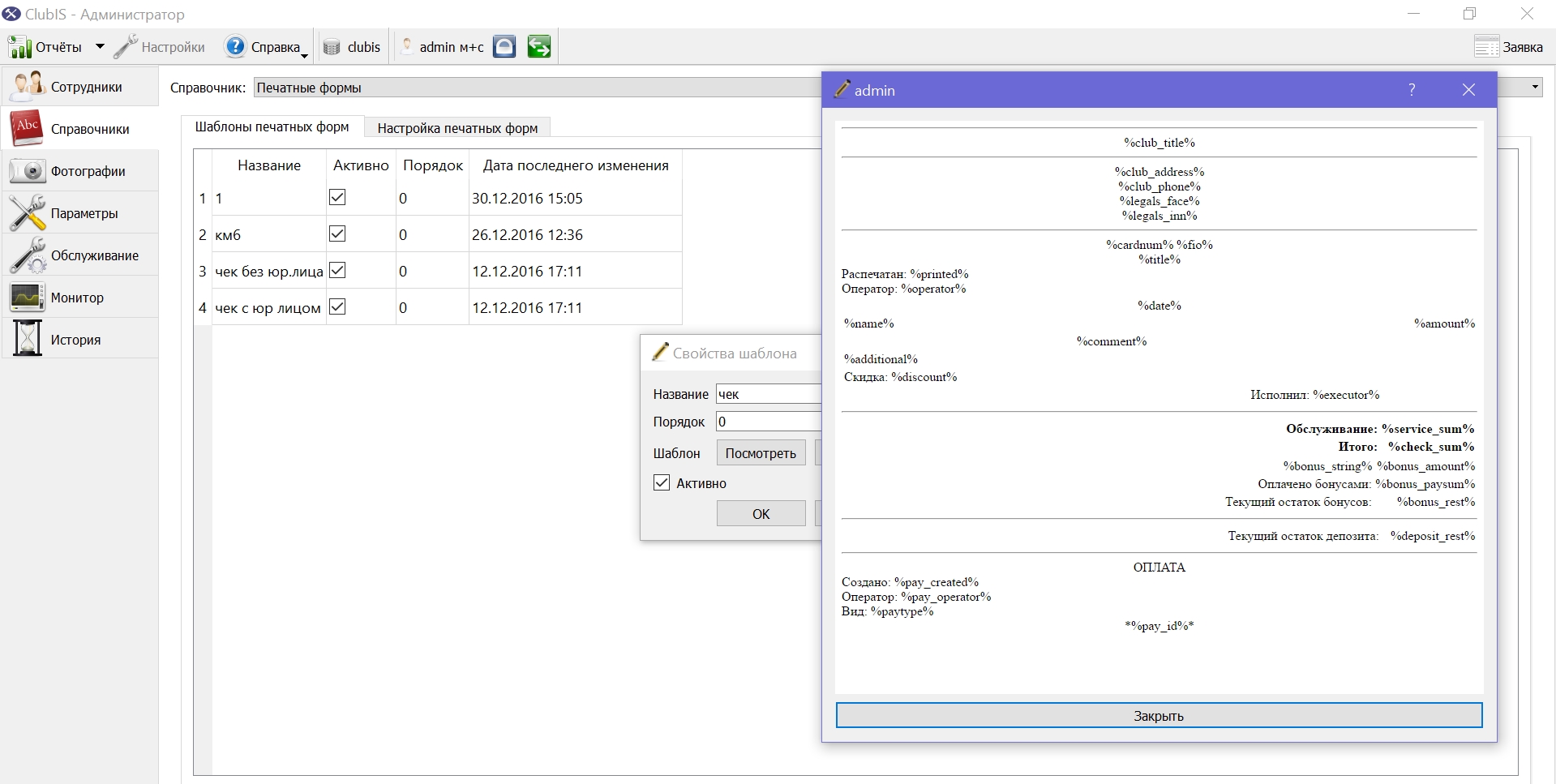Expand the Отчёты dropdown arrow

point(100,46)
